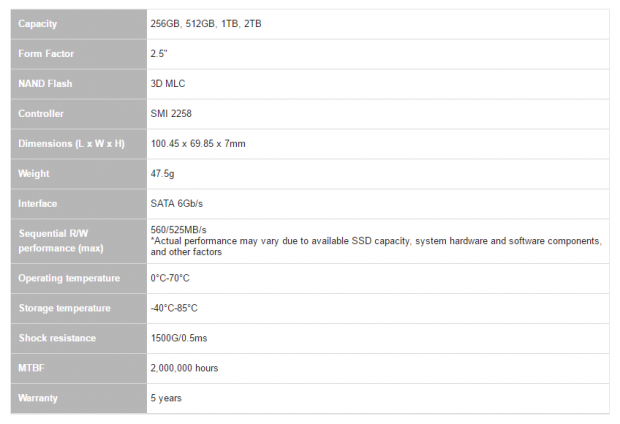Click the Capacity row label
The image size is (620, 424).
pos(38,24)
